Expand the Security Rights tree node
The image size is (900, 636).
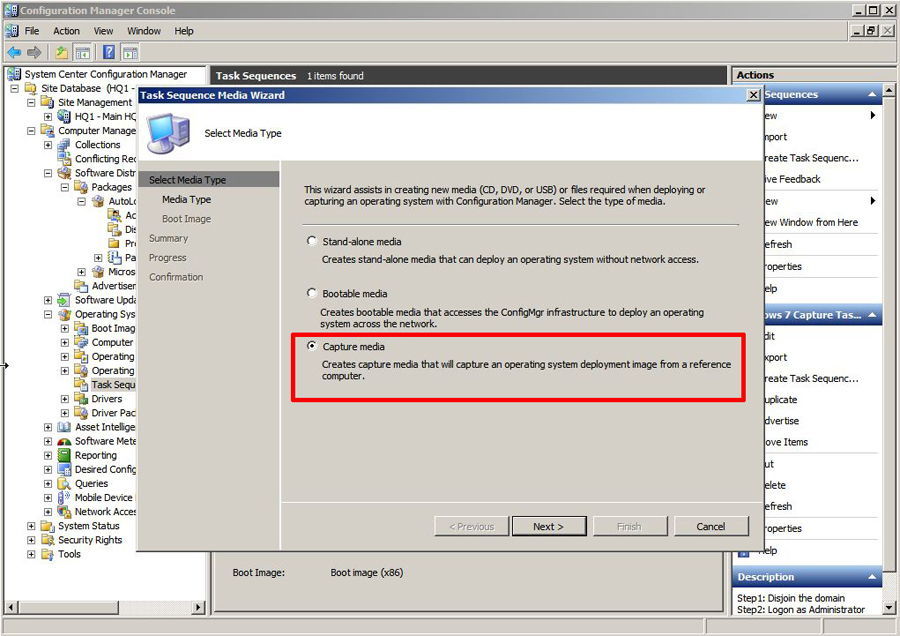[31, 540]
